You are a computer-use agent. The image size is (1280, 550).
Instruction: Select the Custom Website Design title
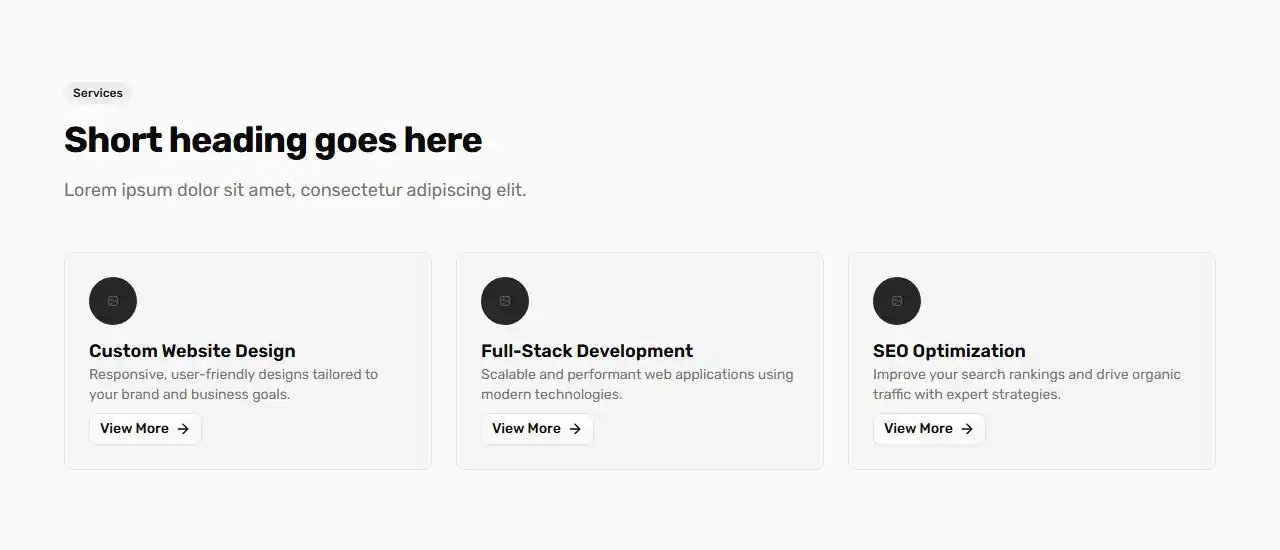[x=192, y=351]
